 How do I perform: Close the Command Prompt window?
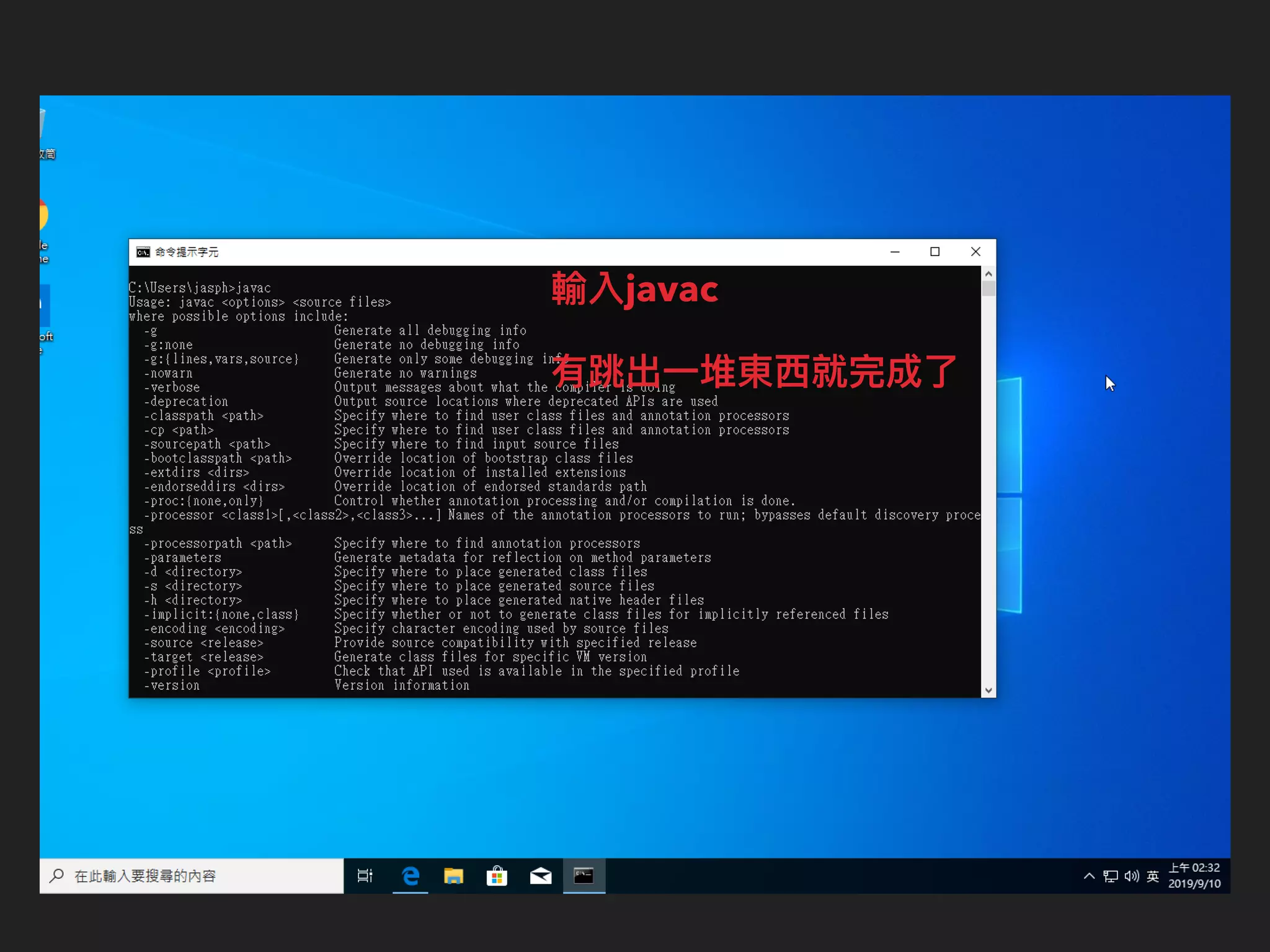point(975,252)
